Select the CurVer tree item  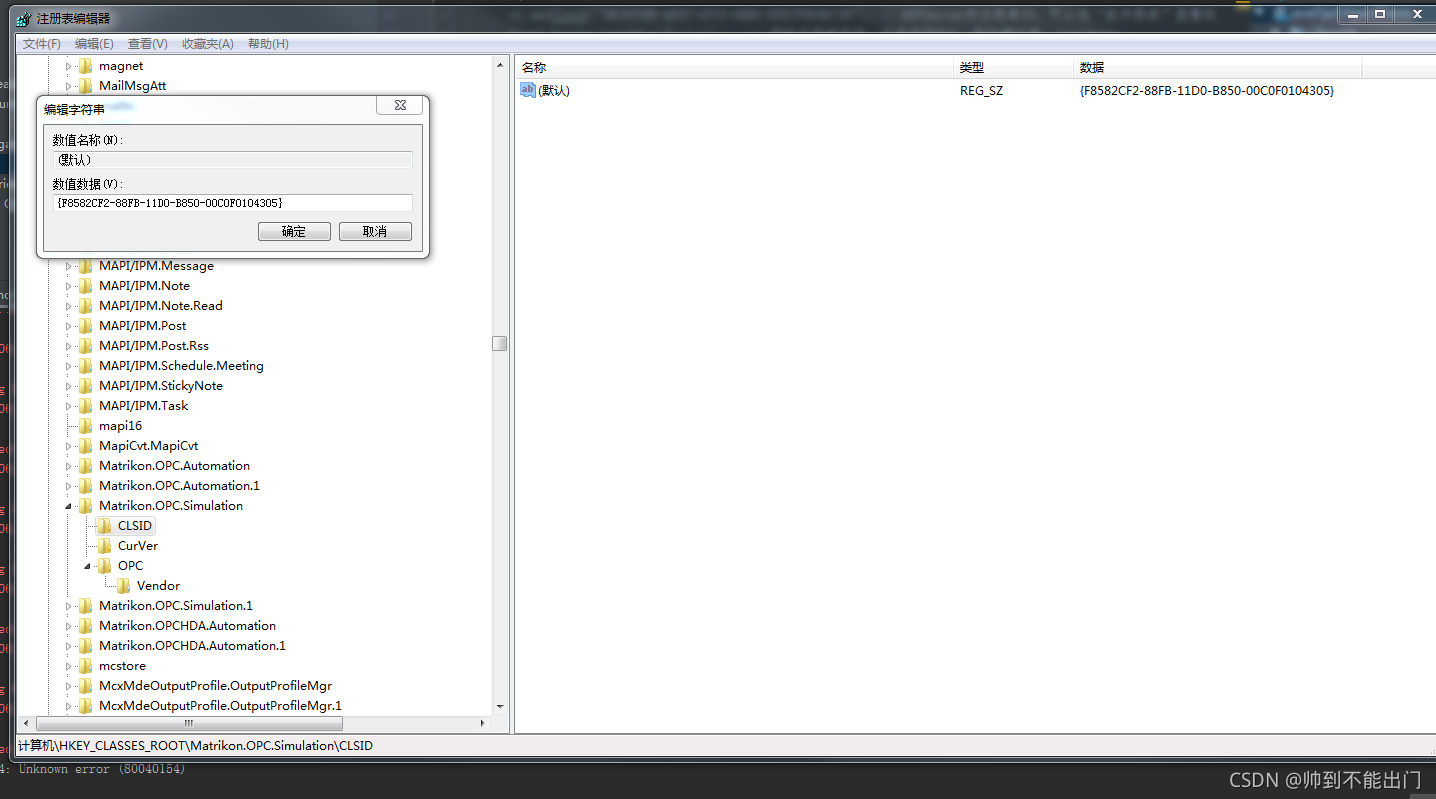coord(138,546)
